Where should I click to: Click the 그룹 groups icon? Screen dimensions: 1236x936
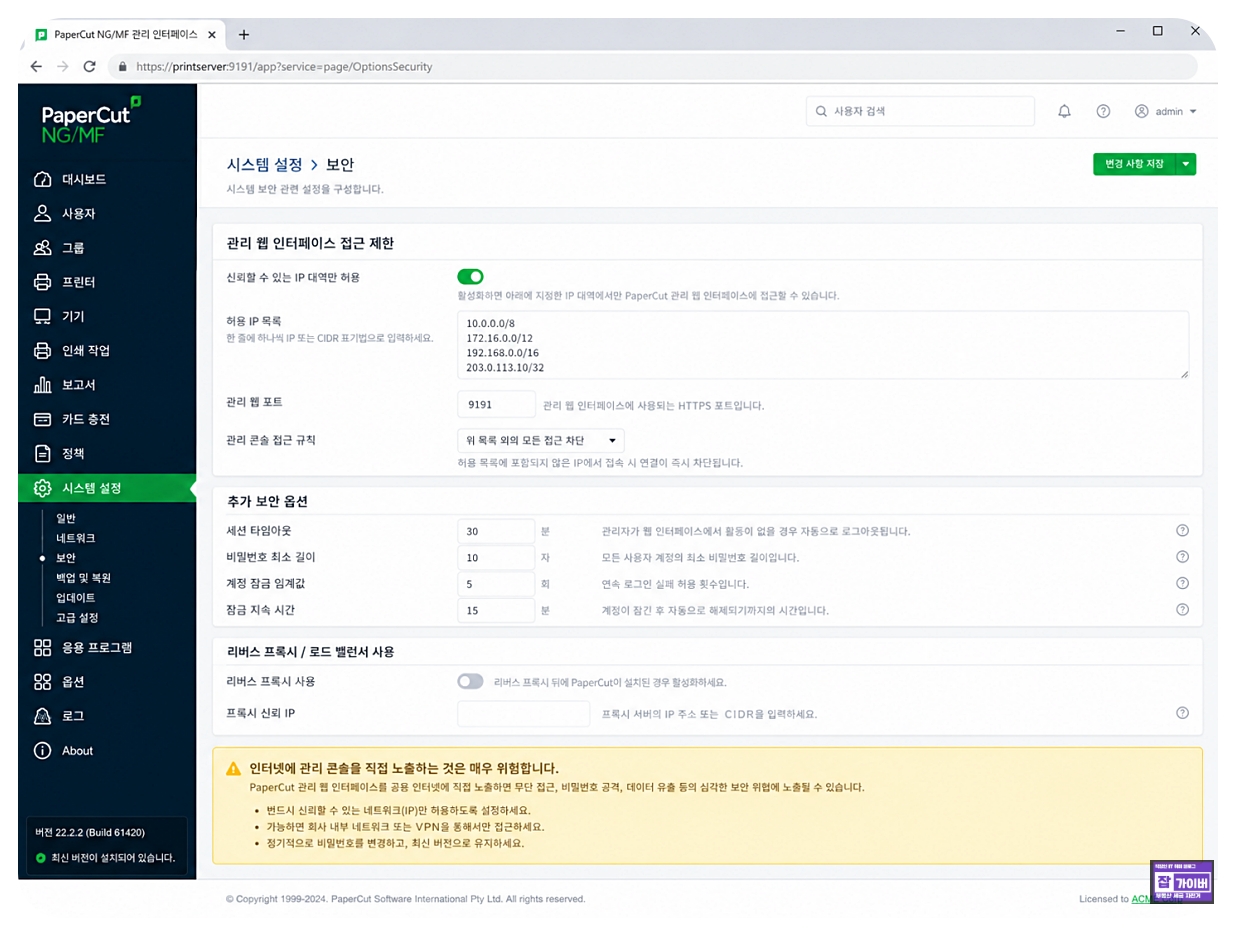pos(42,248)
